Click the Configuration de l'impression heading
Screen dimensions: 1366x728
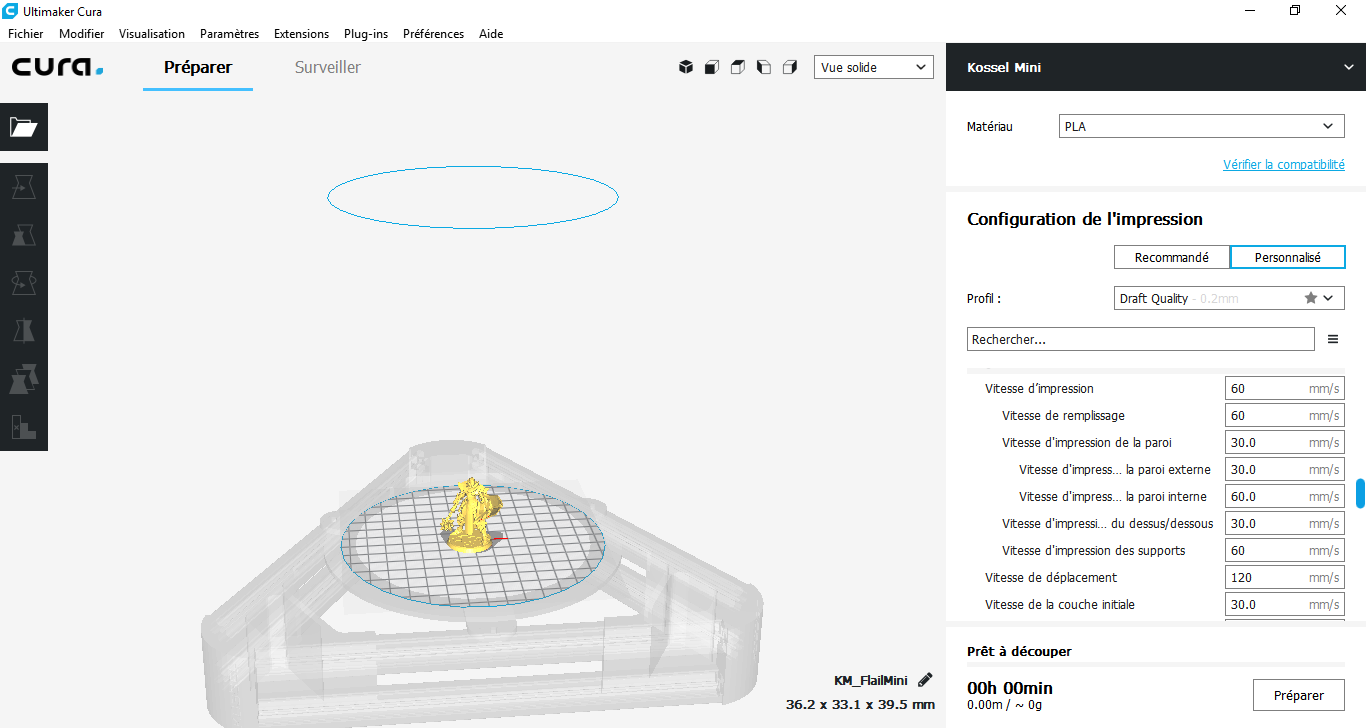[x=1085, y=219]
